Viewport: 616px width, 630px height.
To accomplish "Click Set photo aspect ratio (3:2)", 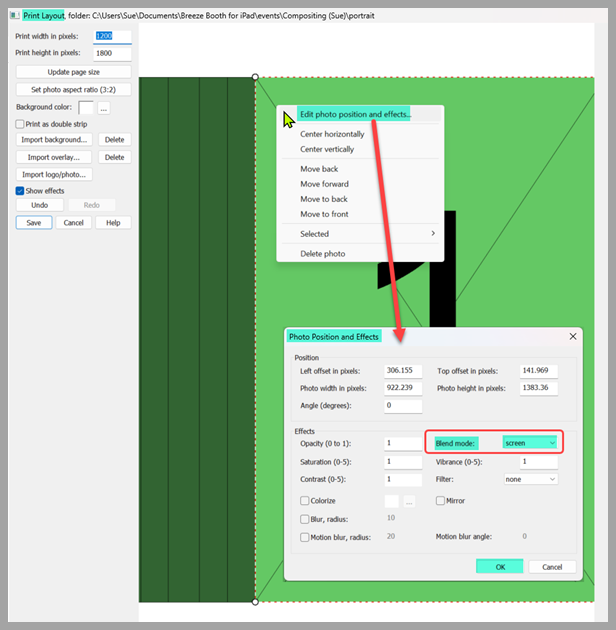I will (74, 90).
